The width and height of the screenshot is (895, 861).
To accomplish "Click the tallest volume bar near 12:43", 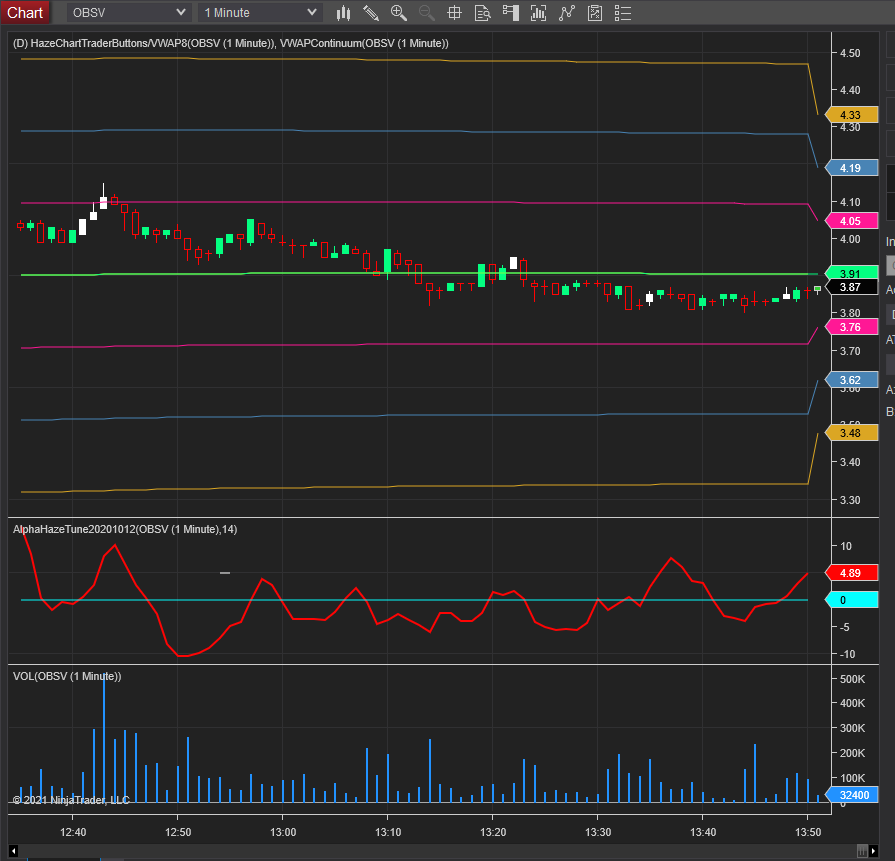I will (x=104, y=739).
